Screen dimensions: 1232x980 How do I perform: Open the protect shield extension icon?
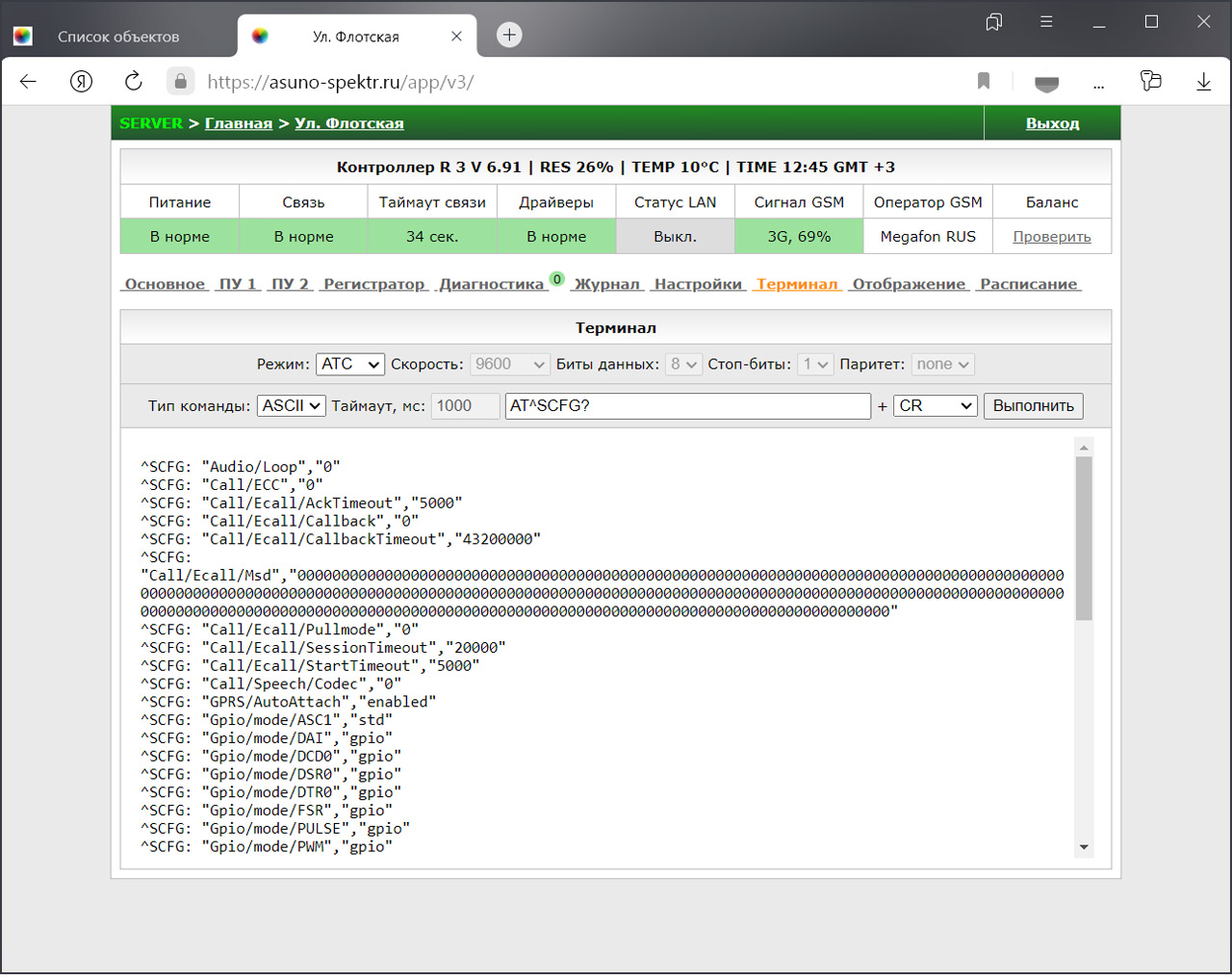1046,84
